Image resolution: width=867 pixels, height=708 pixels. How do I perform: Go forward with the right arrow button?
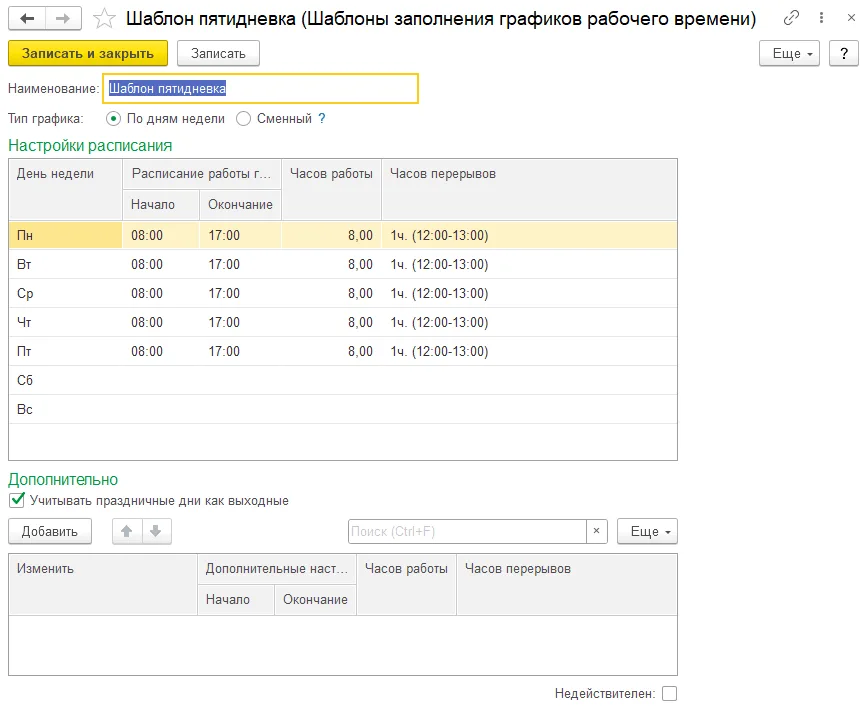(63, 19)
